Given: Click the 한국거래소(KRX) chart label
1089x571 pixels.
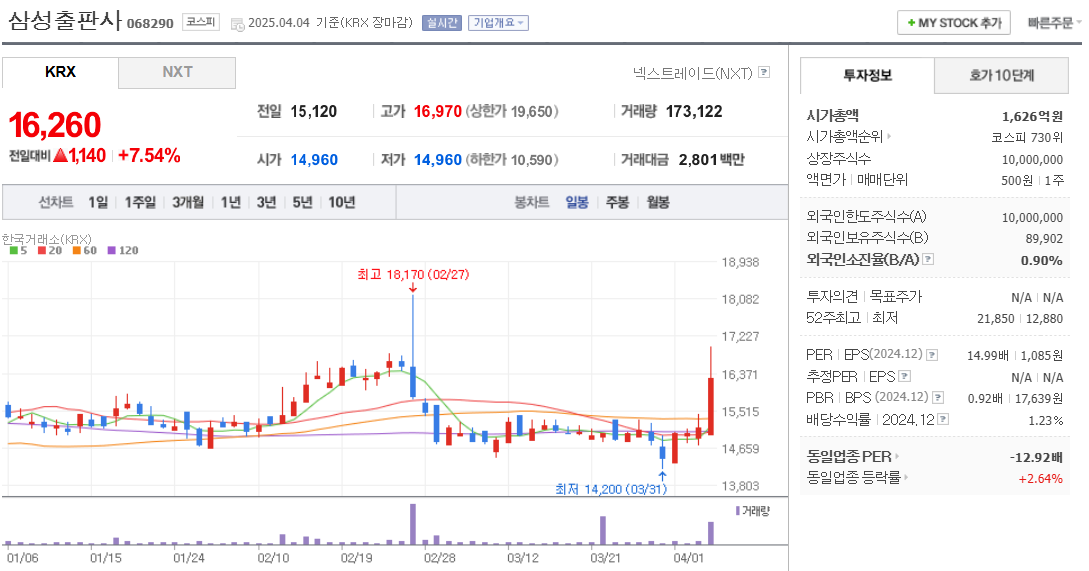Looking at the screenshot, I should 47,239.
